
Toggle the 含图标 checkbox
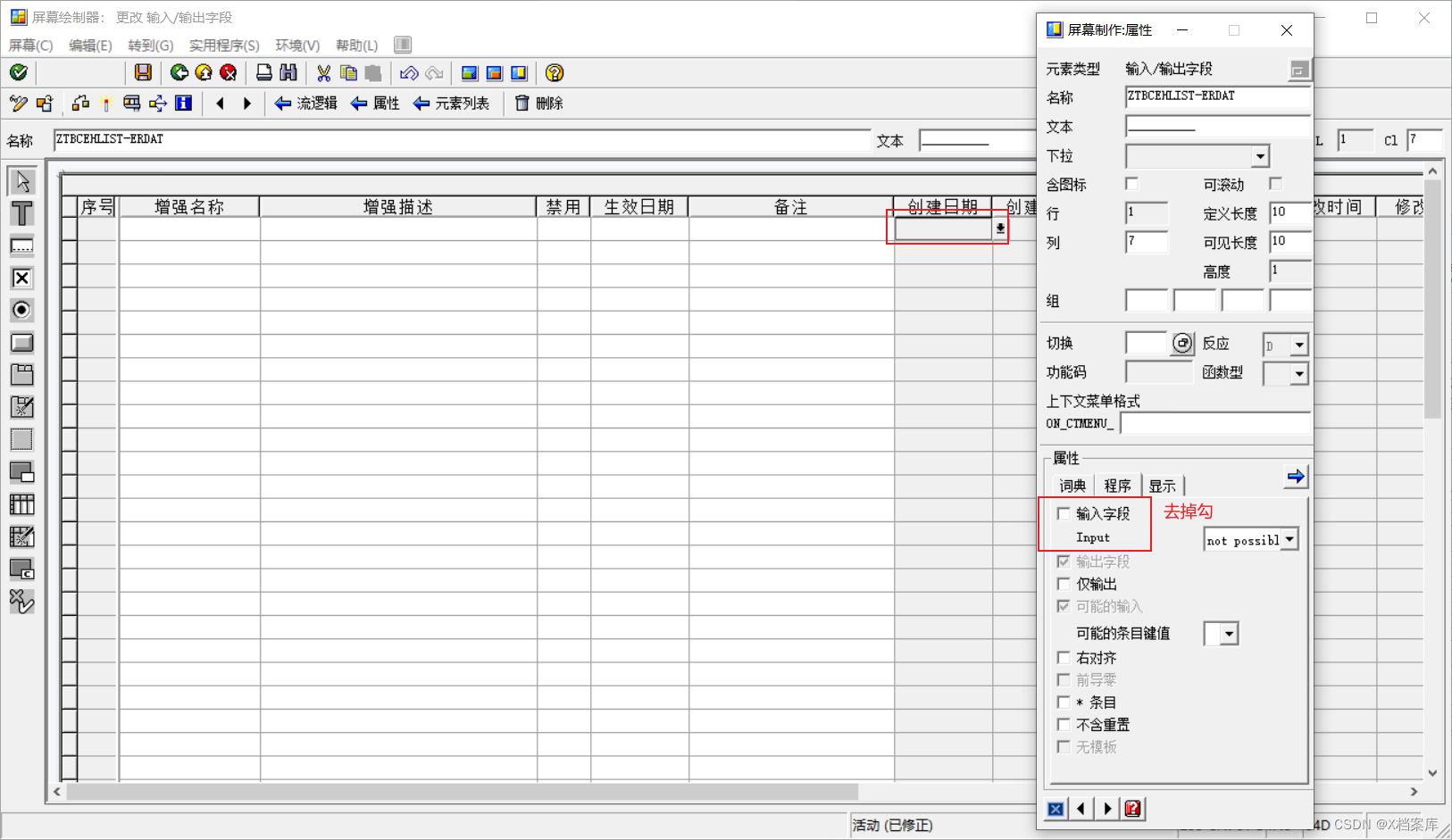pyautogui.click(x=1132, y=184)
